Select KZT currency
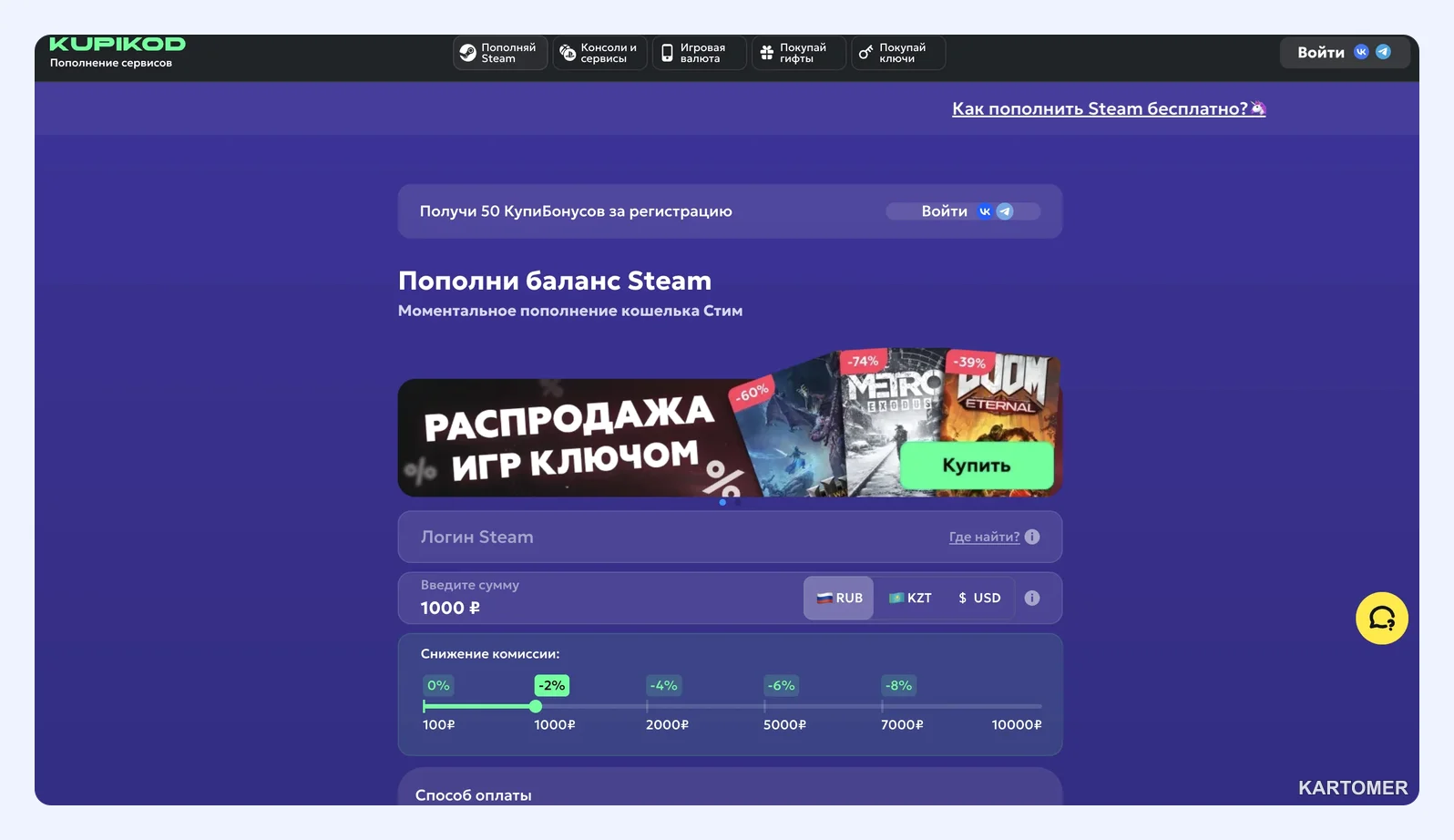This screenshot has width=1454, height=840. [910, 598]
